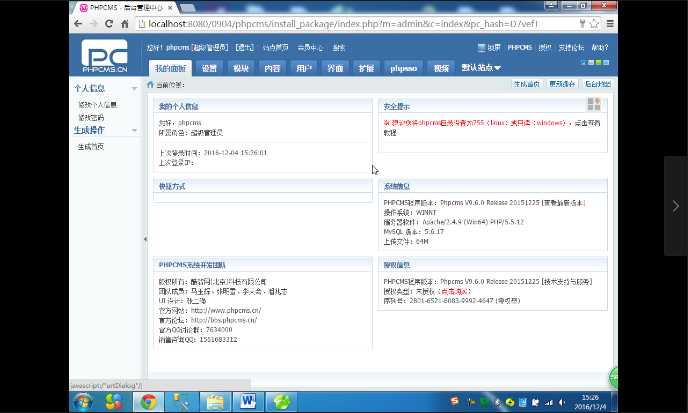Switch to the 视频 tab
Screen dimensions: 688x413
pyautogui.click(x=441, y=68)
